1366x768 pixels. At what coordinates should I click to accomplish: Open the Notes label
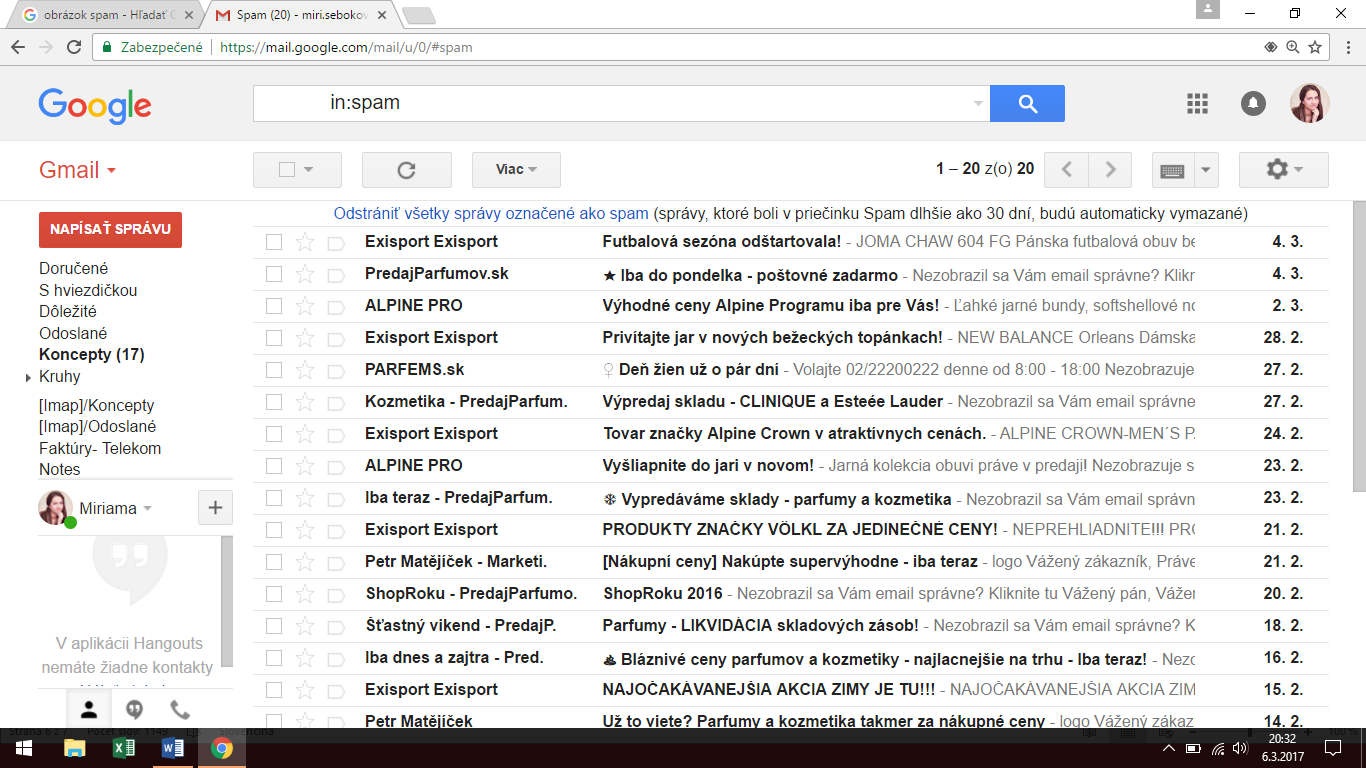[x=60, y=469]
